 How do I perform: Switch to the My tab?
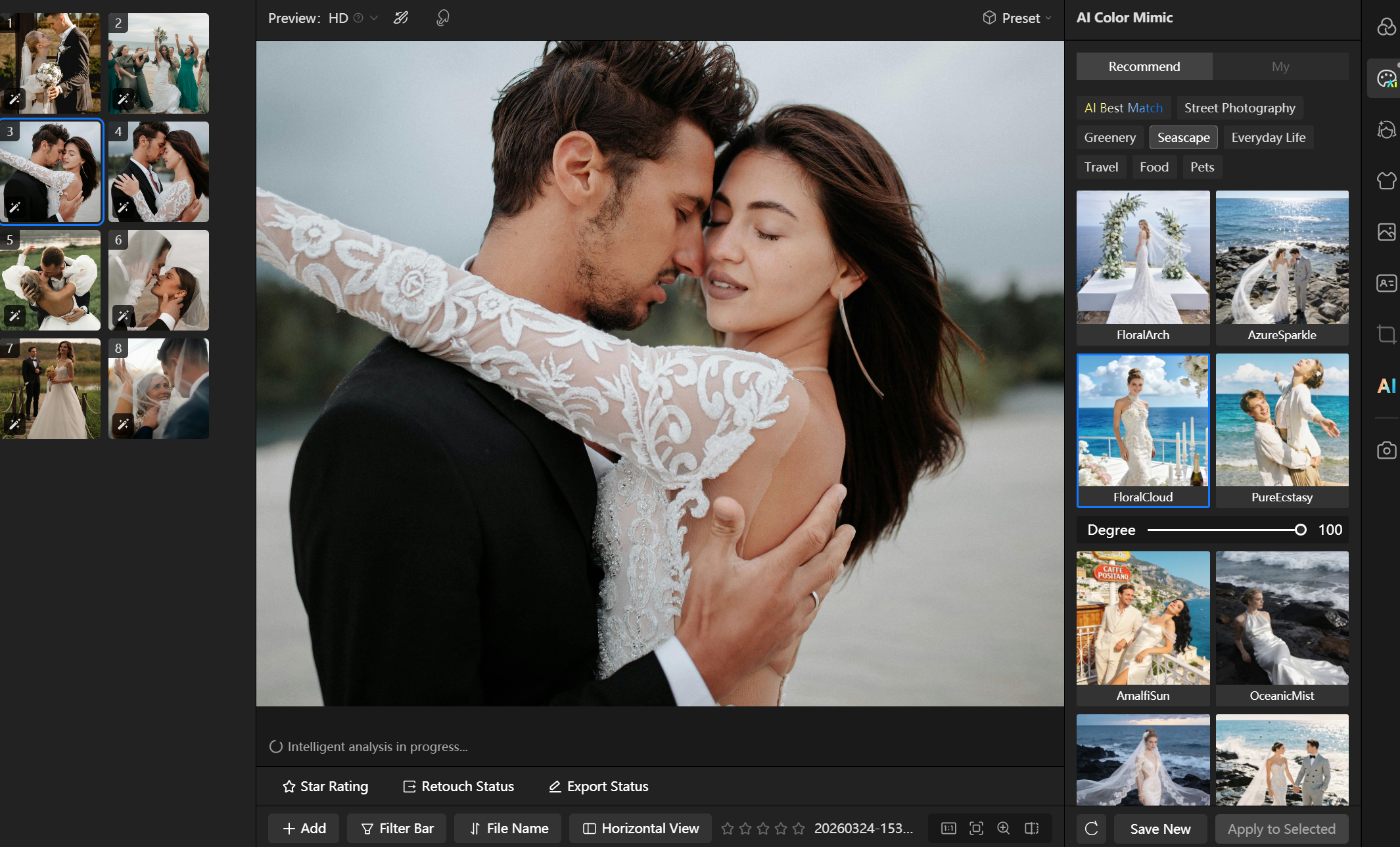1280,66
